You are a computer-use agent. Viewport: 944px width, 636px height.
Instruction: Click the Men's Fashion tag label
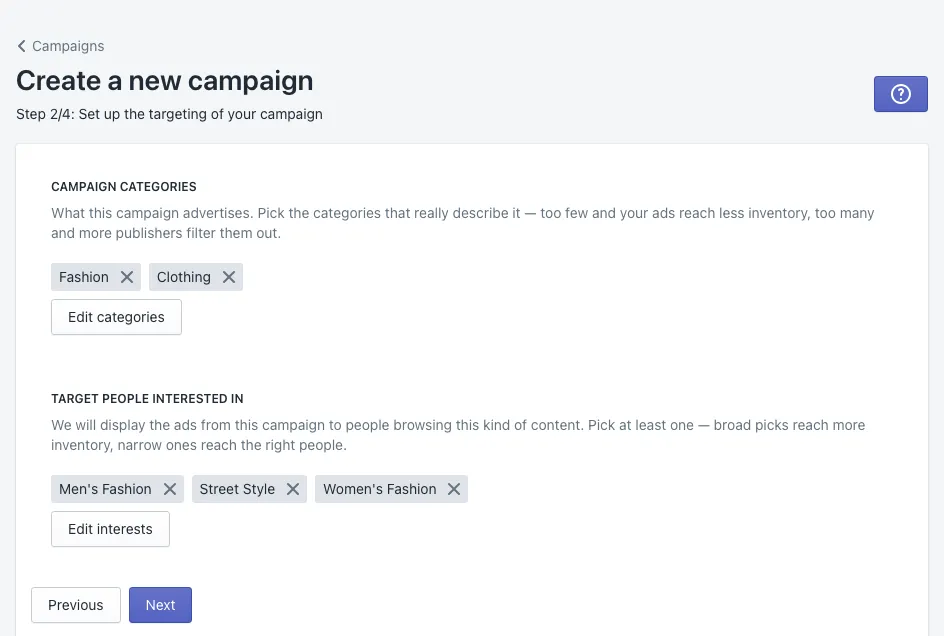[x=105, y=489]
